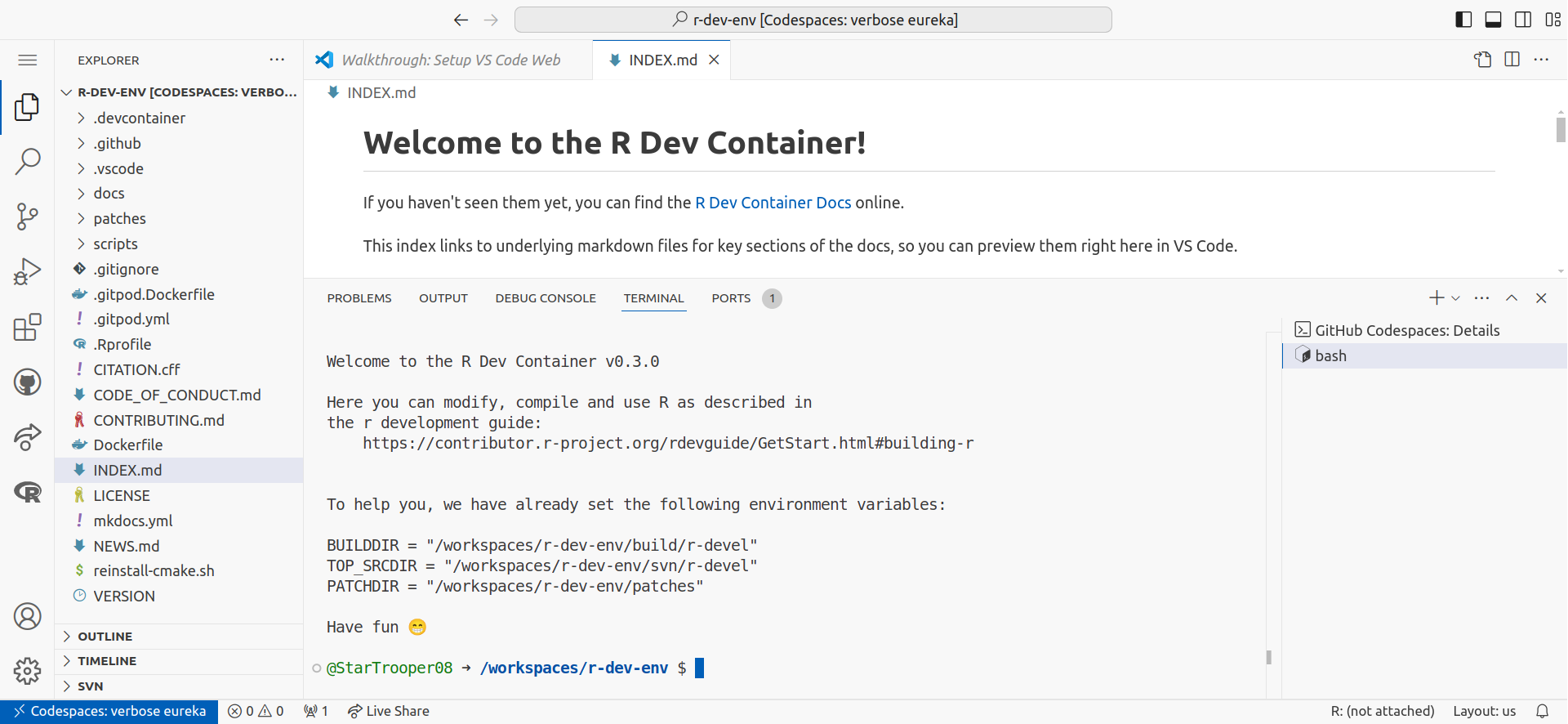Toggle the bottom panel visibility
1568x724 pixels.
pyautogui.click(x=1493, y=20)
